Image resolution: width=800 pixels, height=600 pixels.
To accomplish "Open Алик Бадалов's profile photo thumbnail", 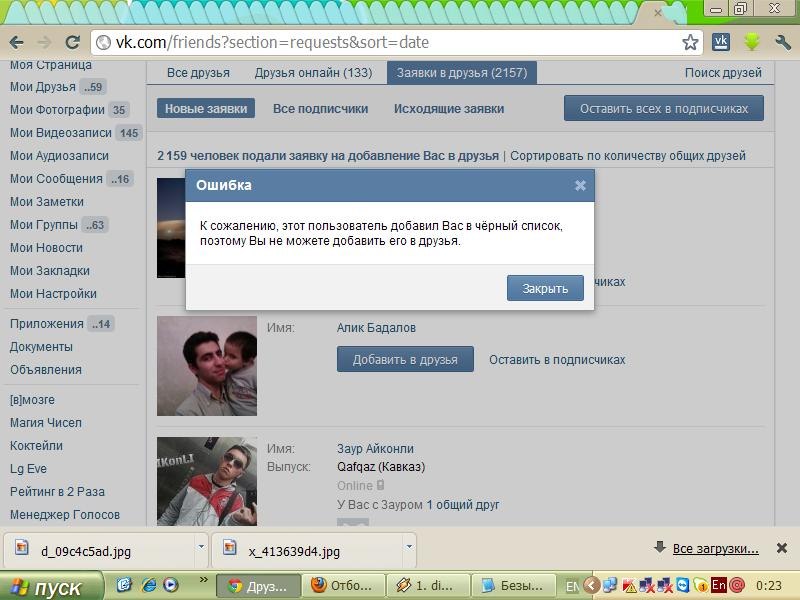I will coord(207,366).
